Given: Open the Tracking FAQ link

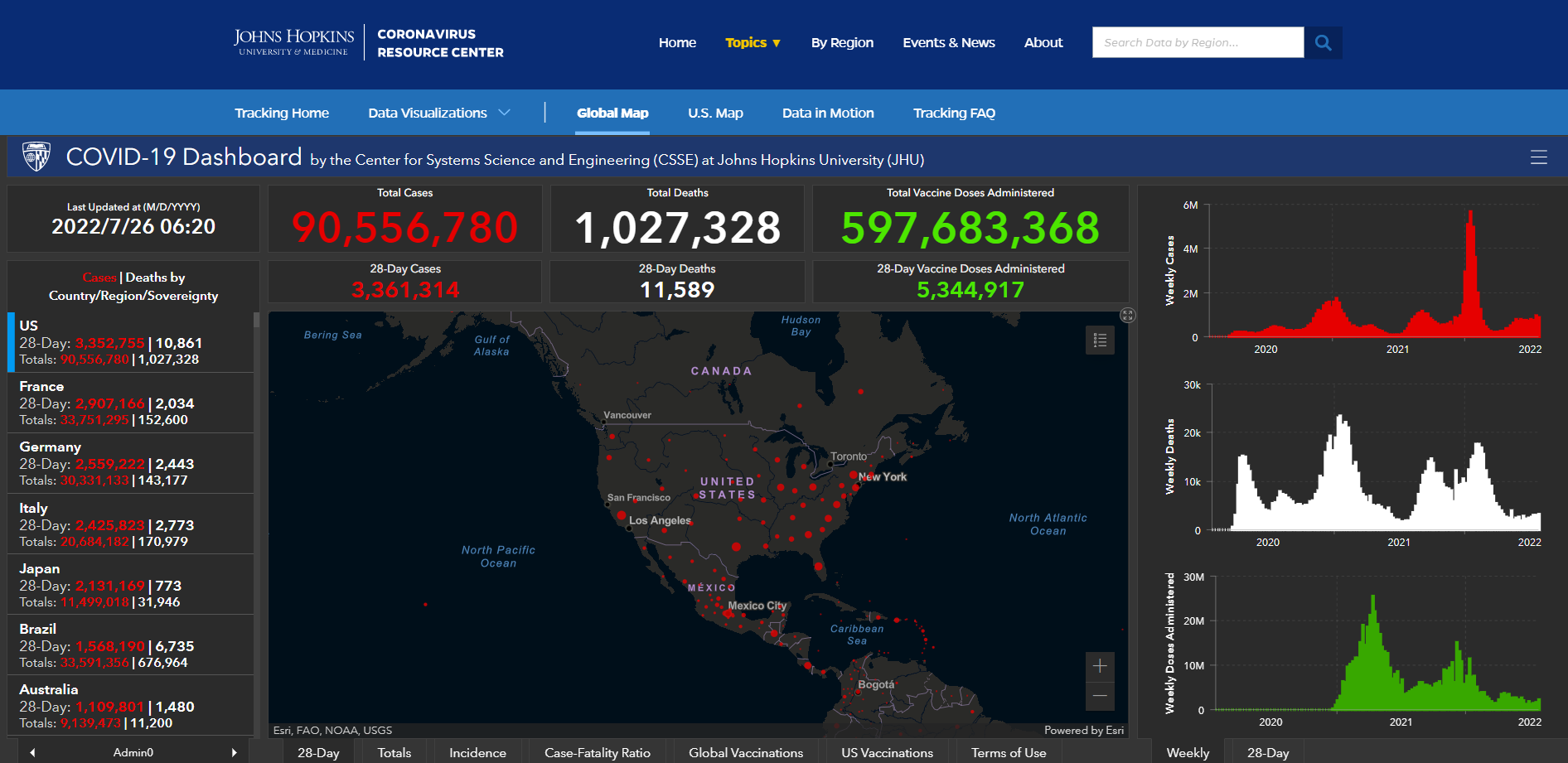Looking at the screenshot, I should 953,113.
